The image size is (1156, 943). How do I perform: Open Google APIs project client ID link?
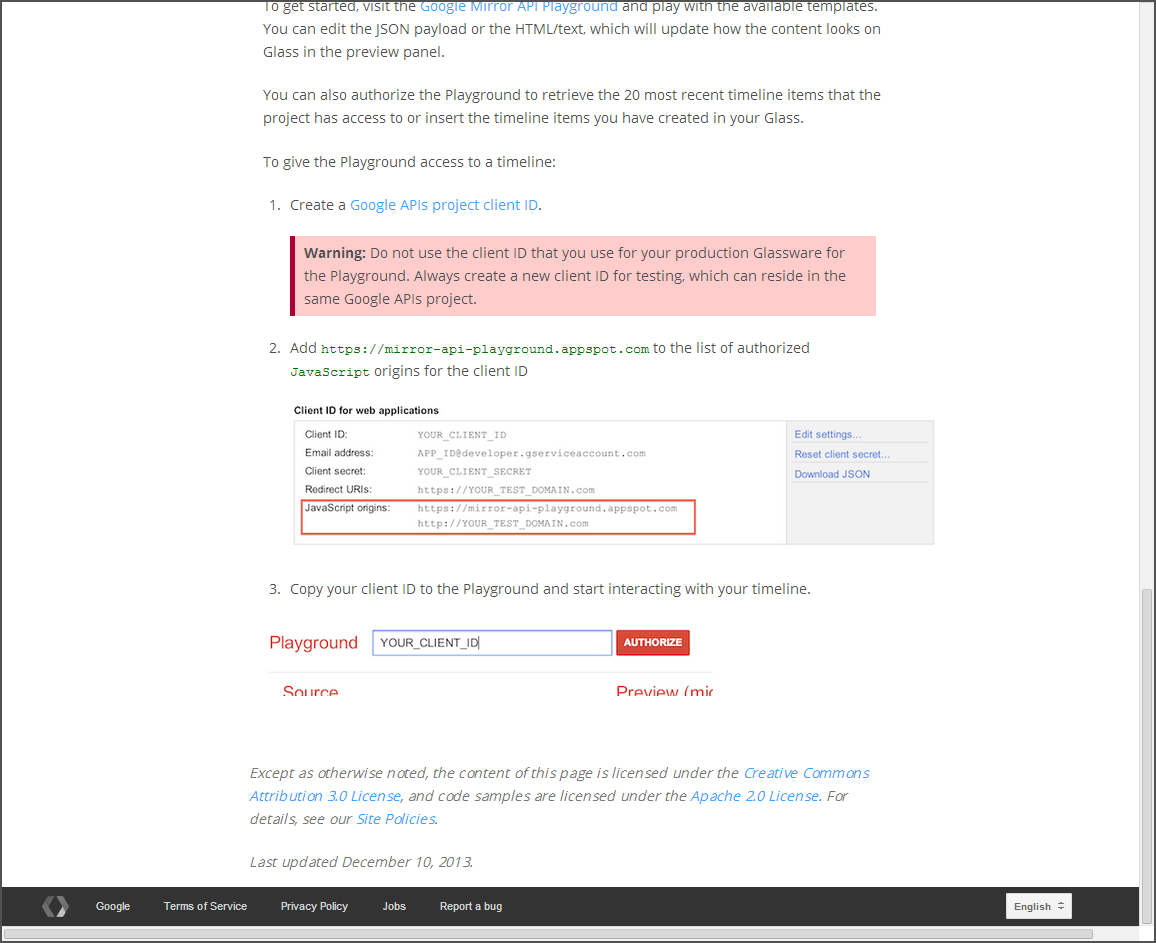[444, 205]
